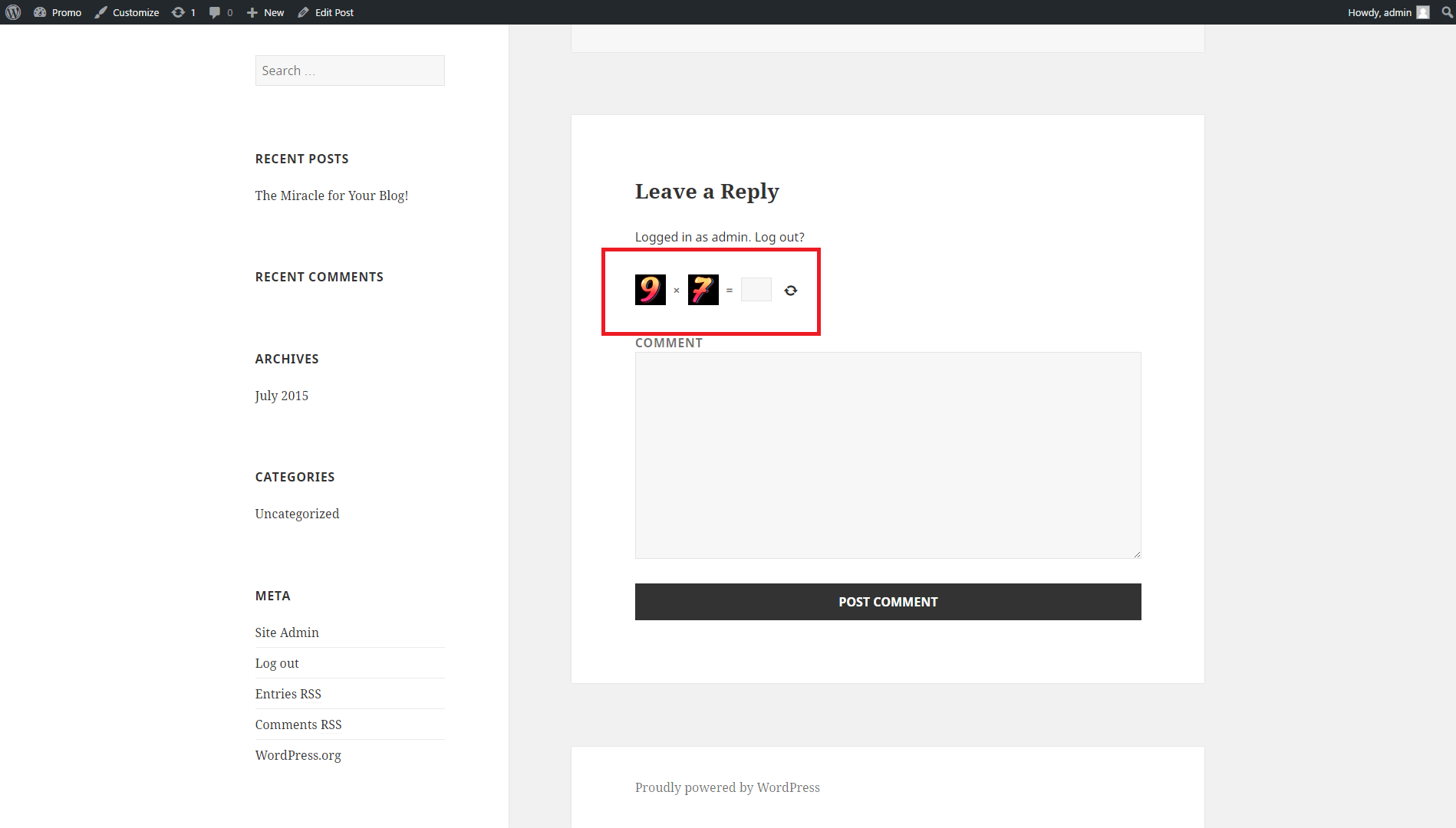Viewport: 1456px width, 828px height.
Task: Click the Customize paintbrush icon
Action: click(x=100, y=12)
